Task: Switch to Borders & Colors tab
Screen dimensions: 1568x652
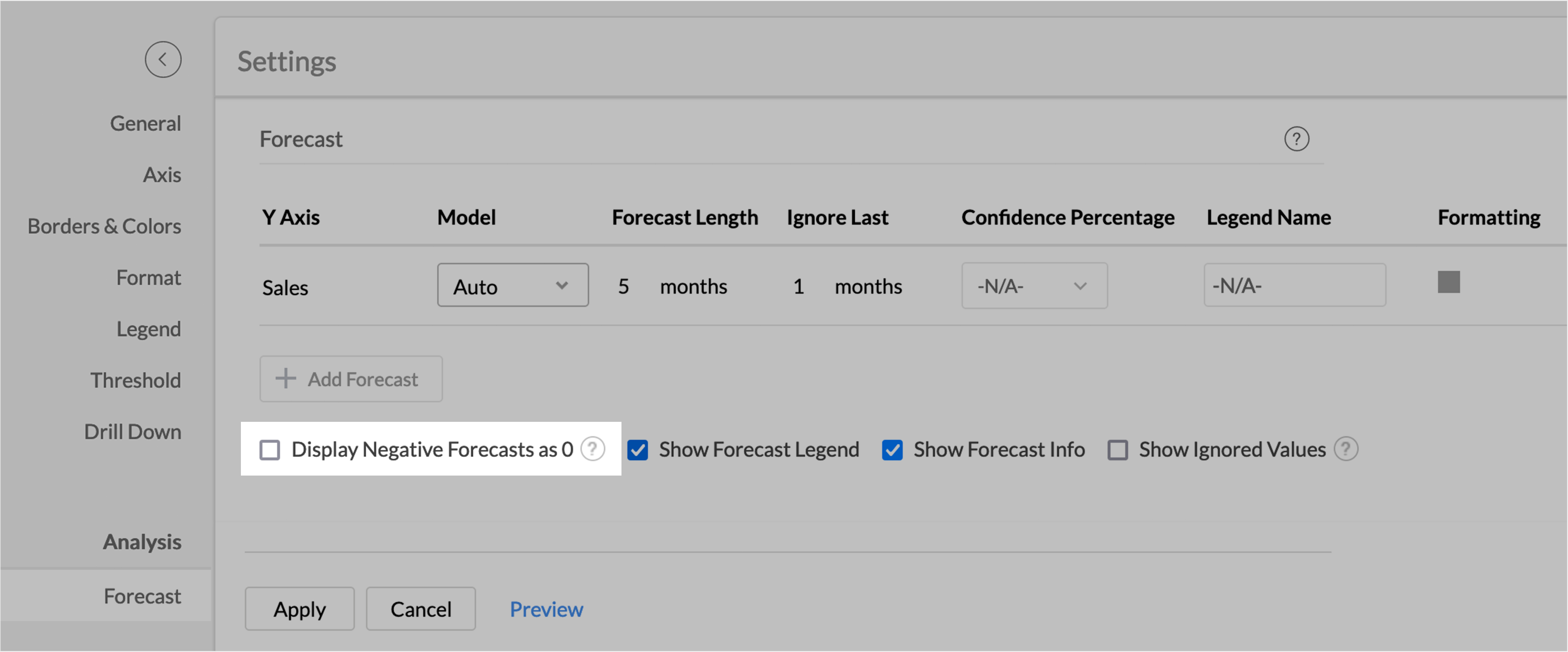Action: 104,227
